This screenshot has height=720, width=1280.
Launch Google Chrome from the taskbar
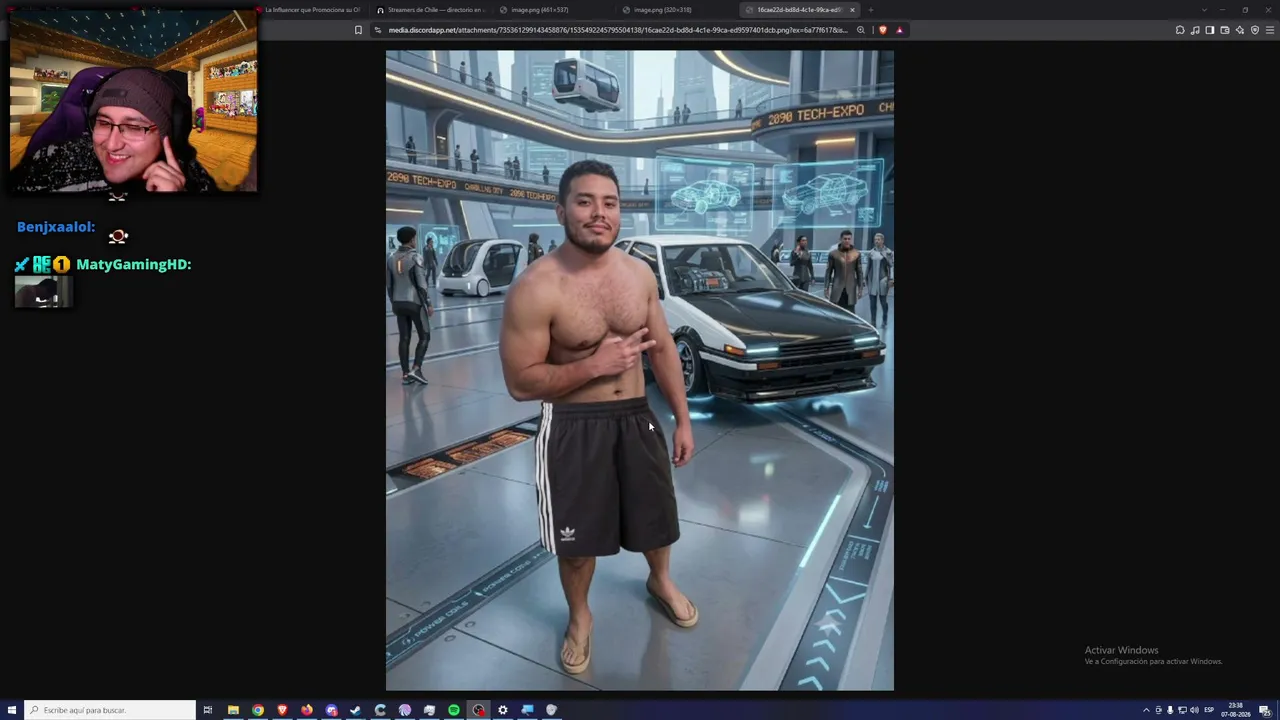click(x=258, y=710)
